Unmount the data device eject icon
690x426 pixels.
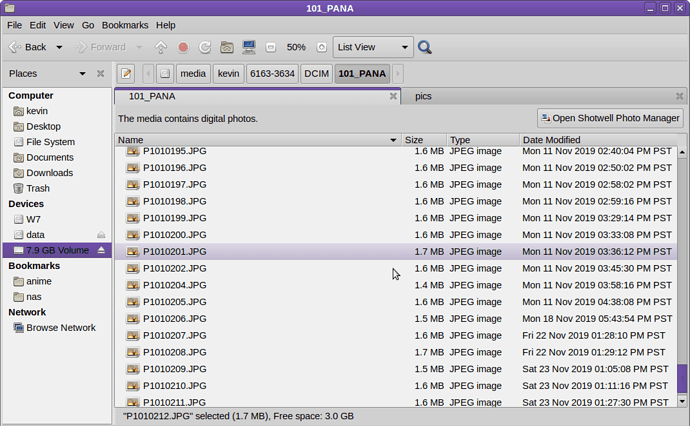pos(101,235)
